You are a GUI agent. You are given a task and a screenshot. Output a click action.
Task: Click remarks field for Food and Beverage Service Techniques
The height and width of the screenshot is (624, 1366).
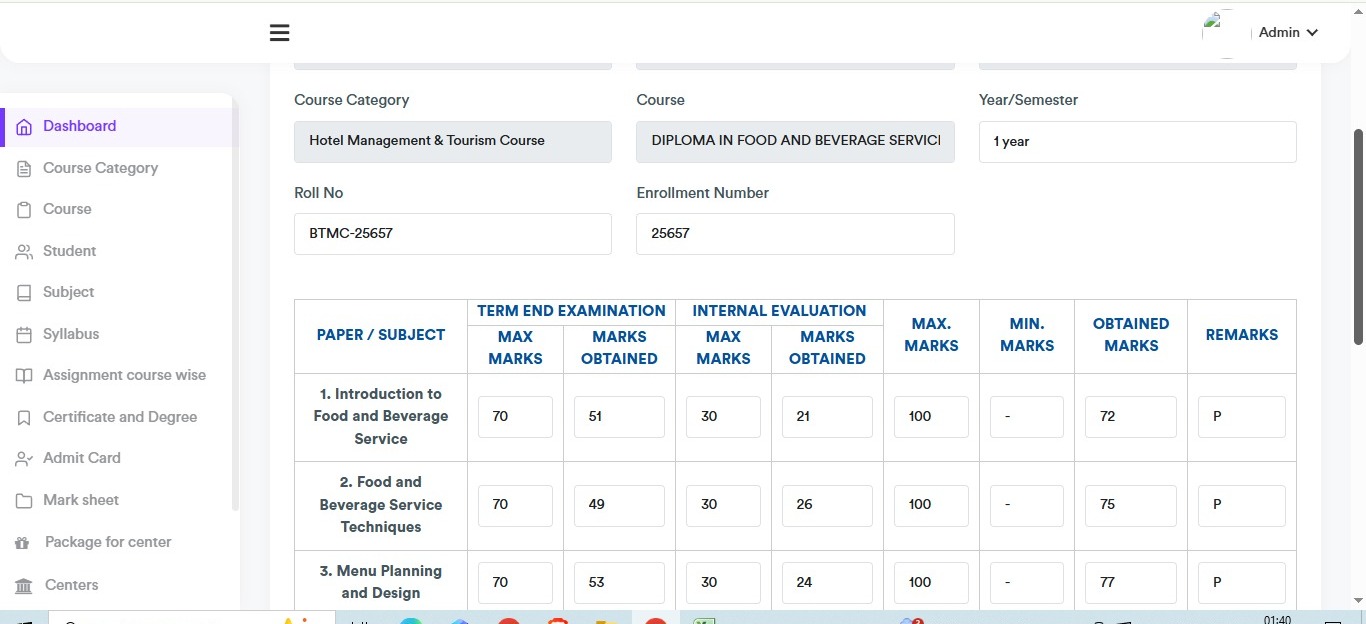tap(1242, 505)
